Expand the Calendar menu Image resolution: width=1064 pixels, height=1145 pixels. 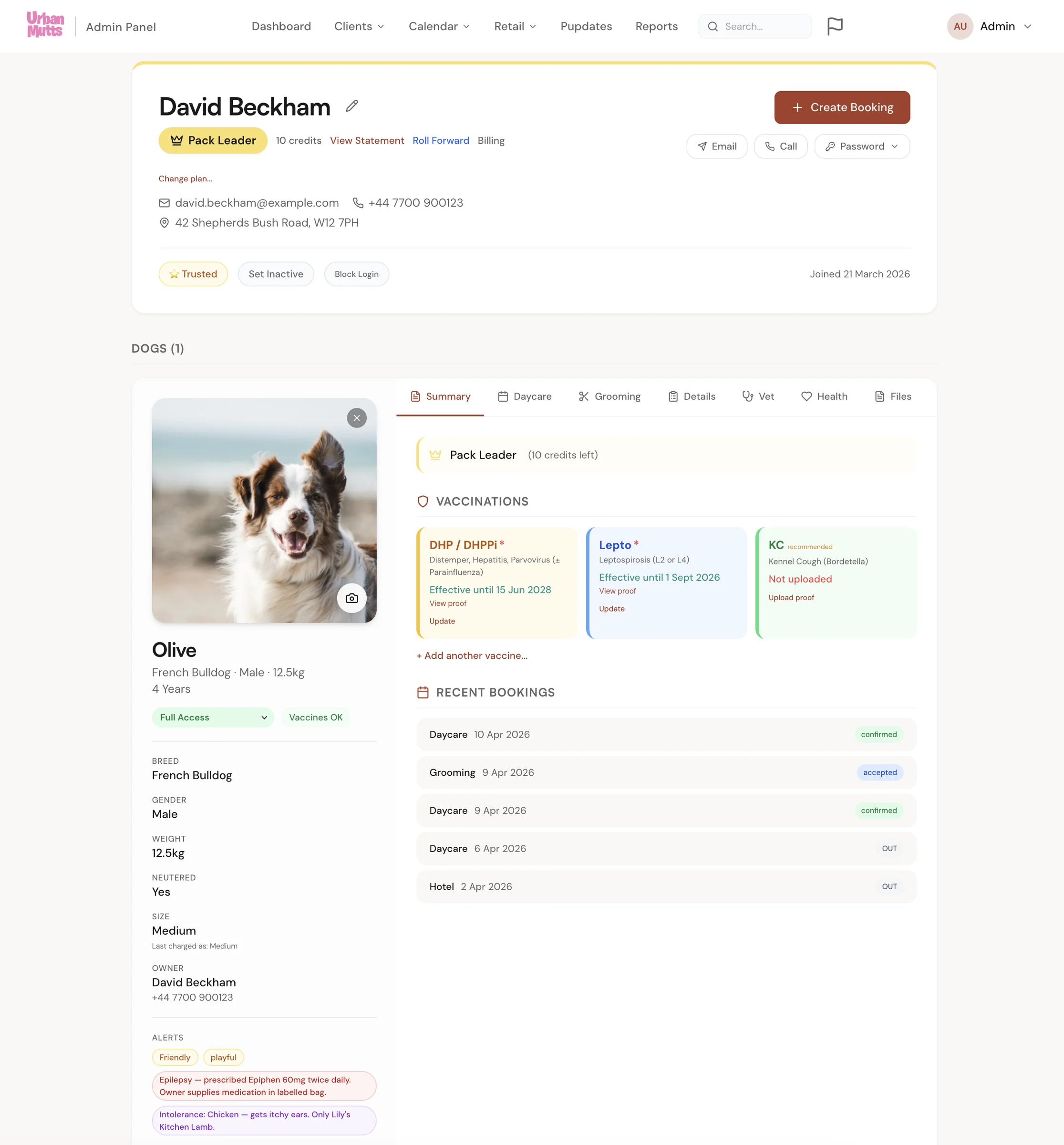coord(439,27)
